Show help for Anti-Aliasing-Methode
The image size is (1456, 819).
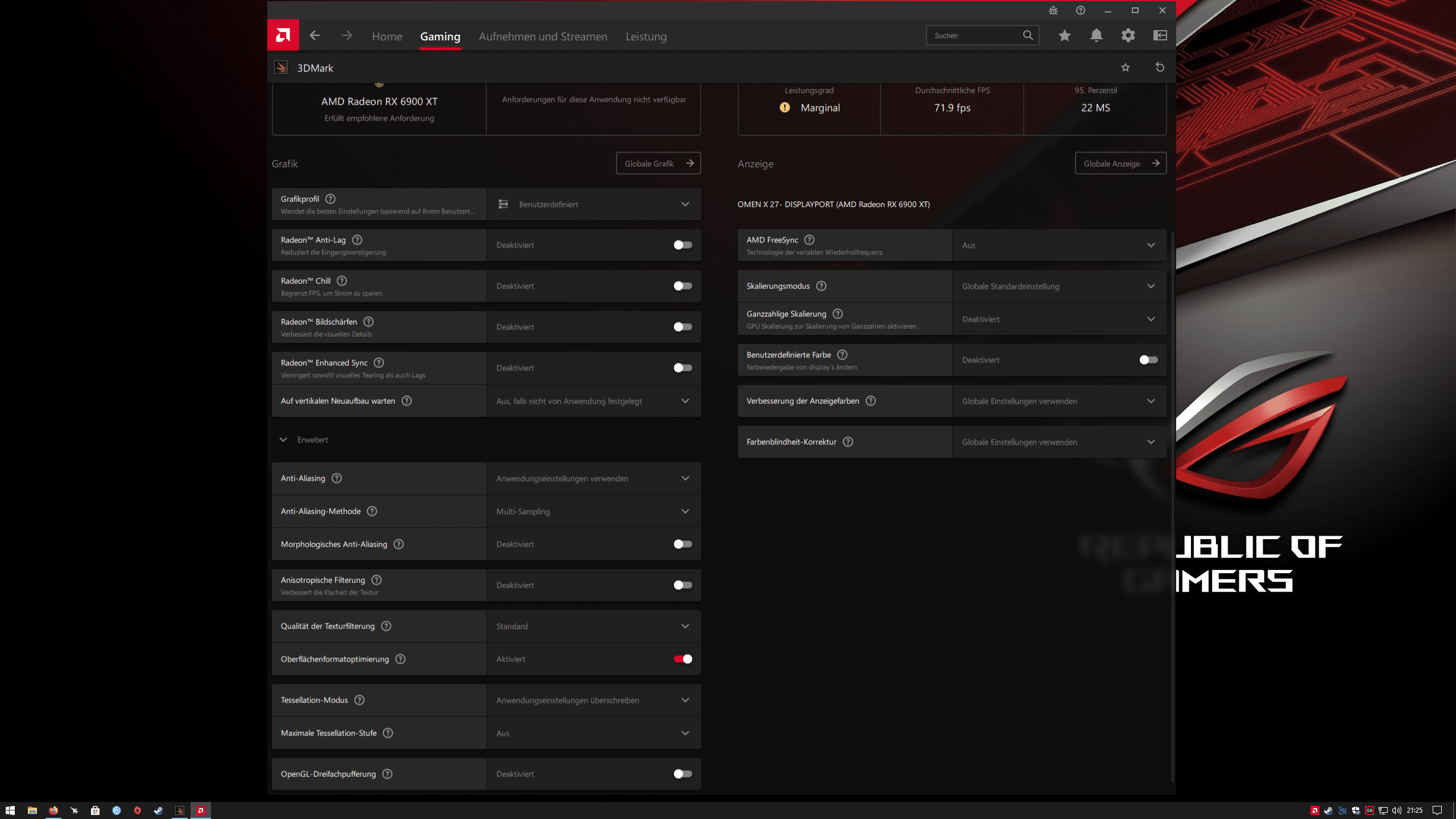tap(372, 511)
